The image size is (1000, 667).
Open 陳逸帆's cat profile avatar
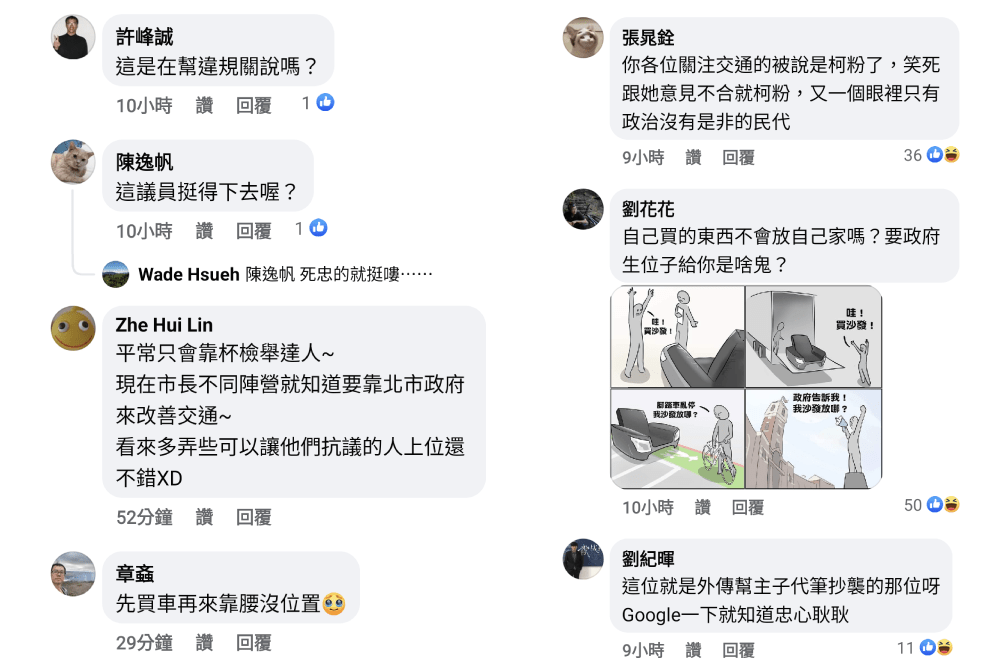[73, 162]
